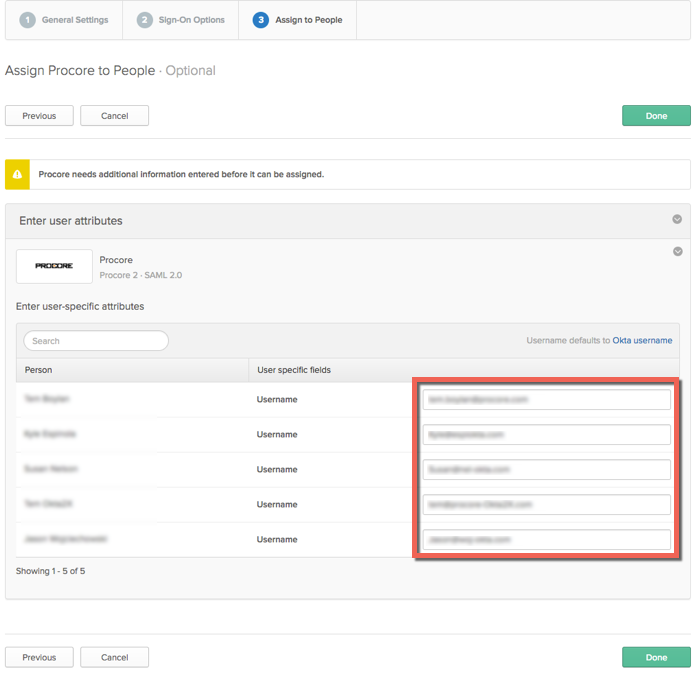Click the Person column header
Image resolution: width=700 pixels, height=673 pixels.
pyautogui.click(x=132, y=370)
